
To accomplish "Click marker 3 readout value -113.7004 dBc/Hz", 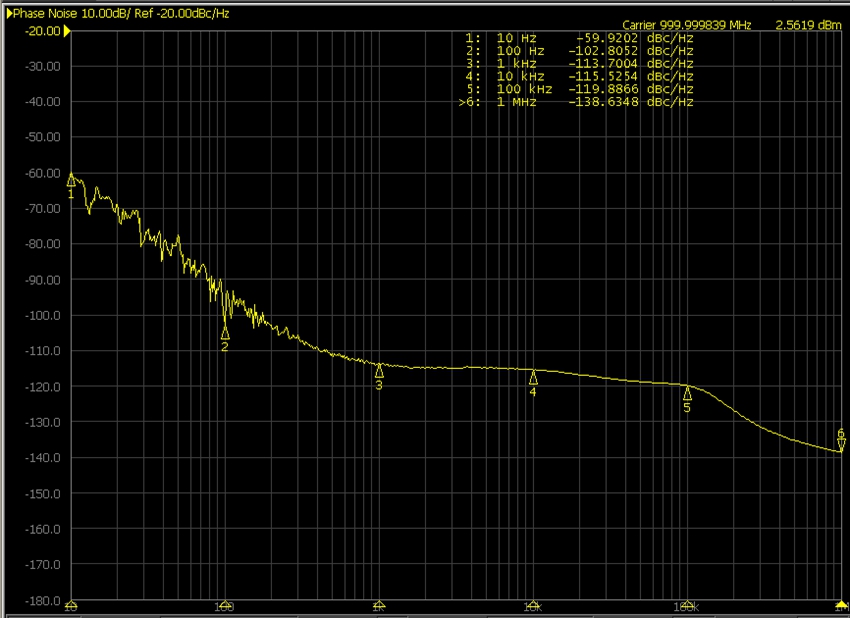I will (630, 63).
